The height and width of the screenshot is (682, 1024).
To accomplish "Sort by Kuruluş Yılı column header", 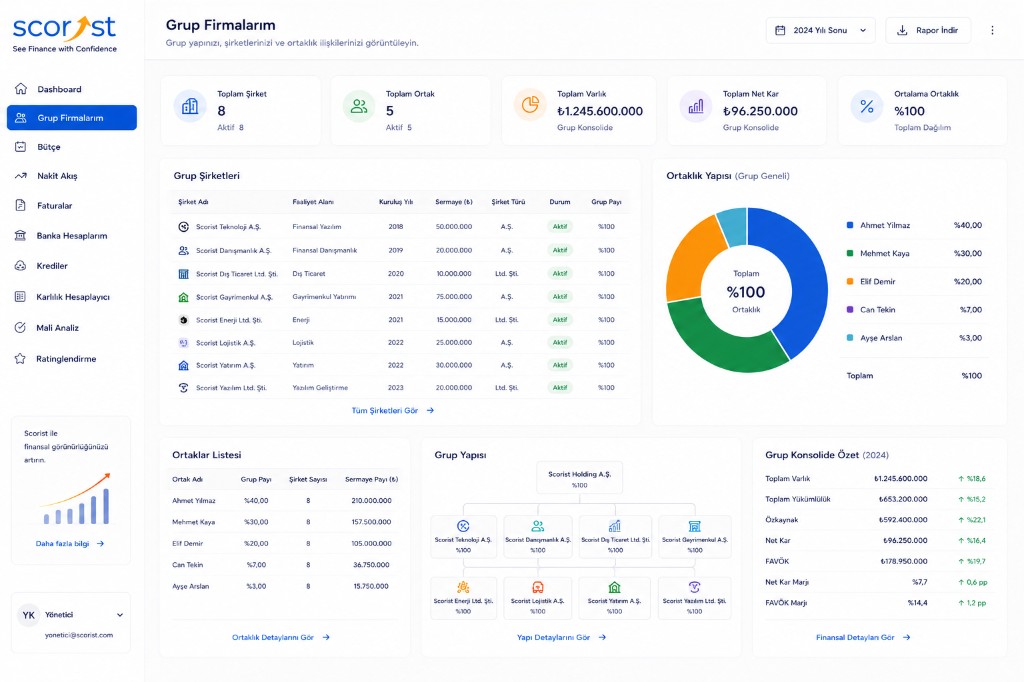I will 396,202.
